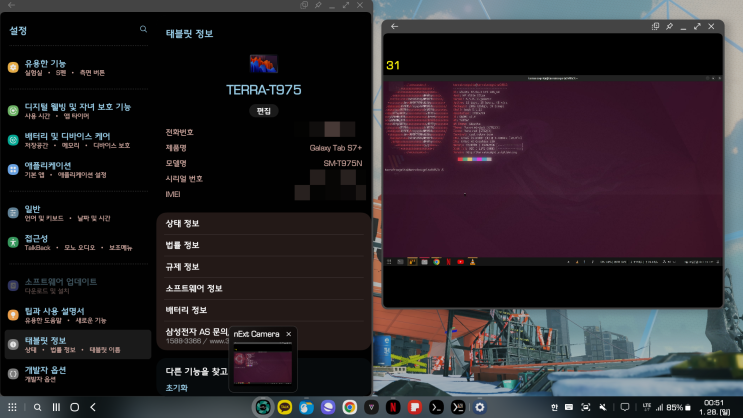Open the first terminal app in the taskbar
The image size is (743, 418).
436,407
